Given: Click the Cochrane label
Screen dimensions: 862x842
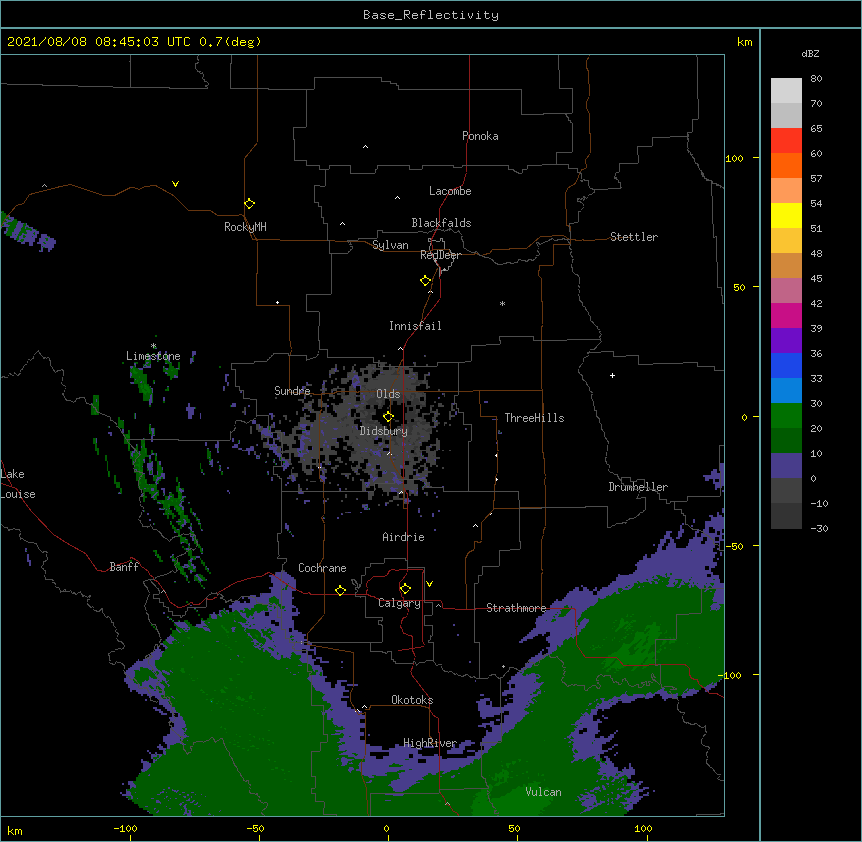Looking at the screenshot, I should tap(322, 568).
